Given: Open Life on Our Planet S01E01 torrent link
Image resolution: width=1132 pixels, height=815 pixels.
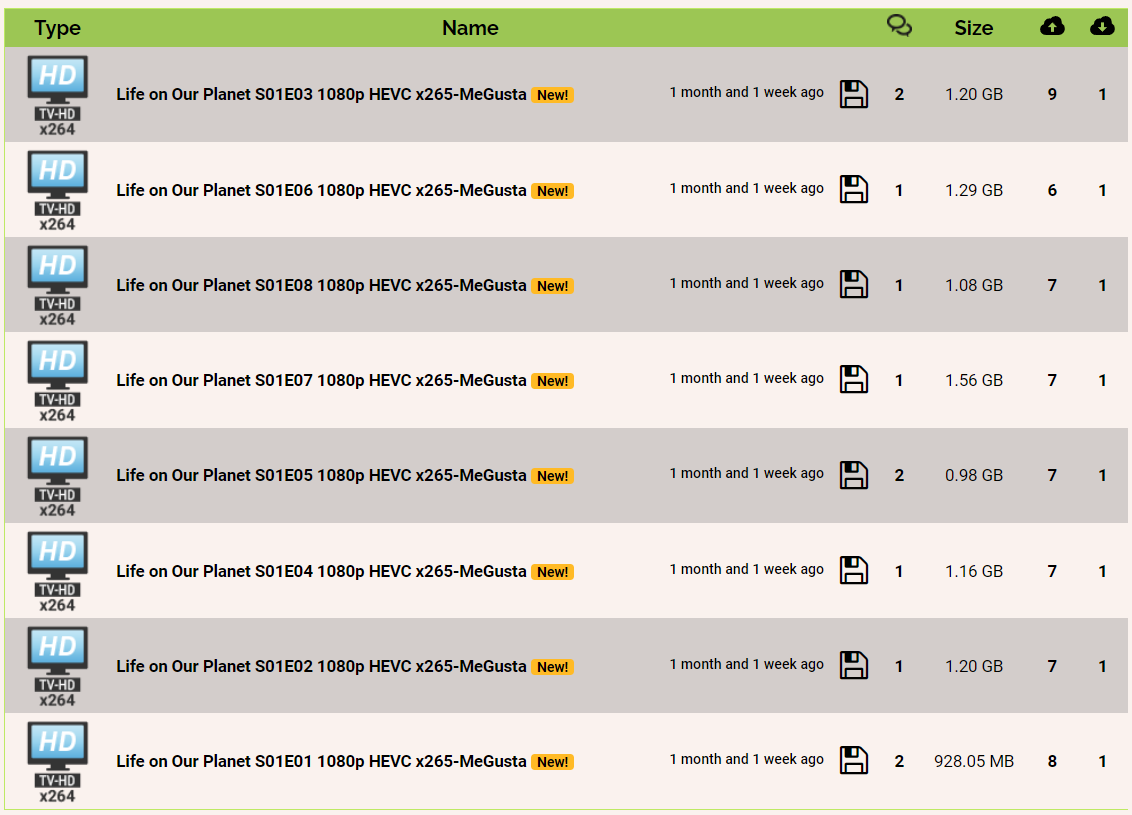Looking at the screenshot, I should [321, 761].
